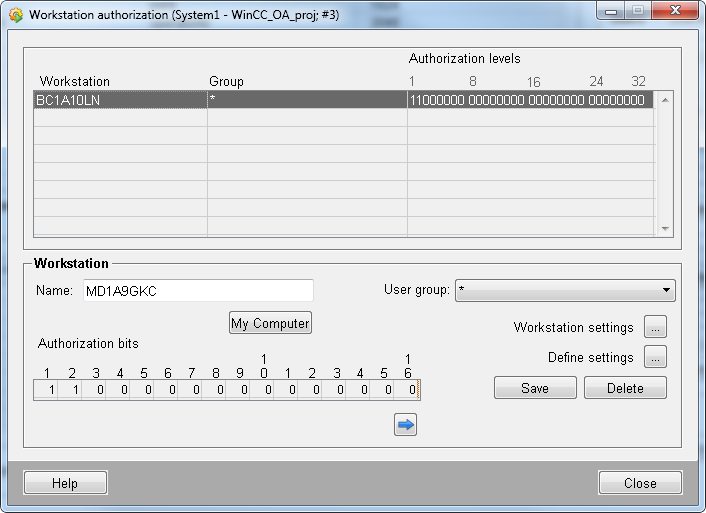The image size is (706, 513).
Task: Toggle authorization bit 15
Action: point(382,390)
